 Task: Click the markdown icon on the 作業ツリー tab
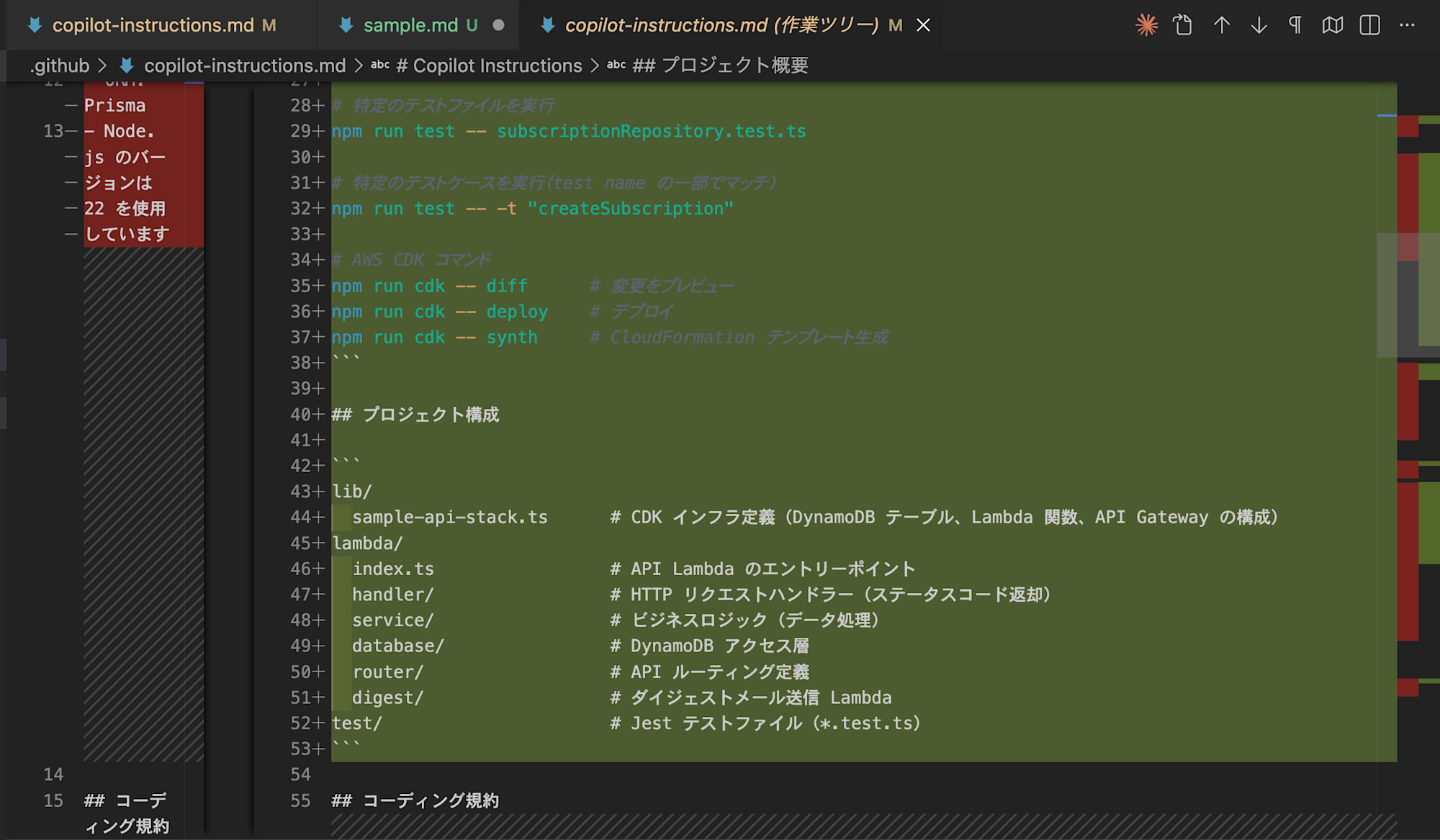[x=547, y=25]
